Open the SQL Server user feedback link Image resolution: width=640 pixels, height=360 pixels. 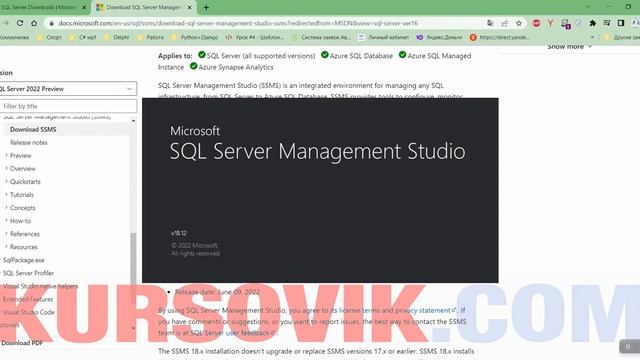[233, 333]
